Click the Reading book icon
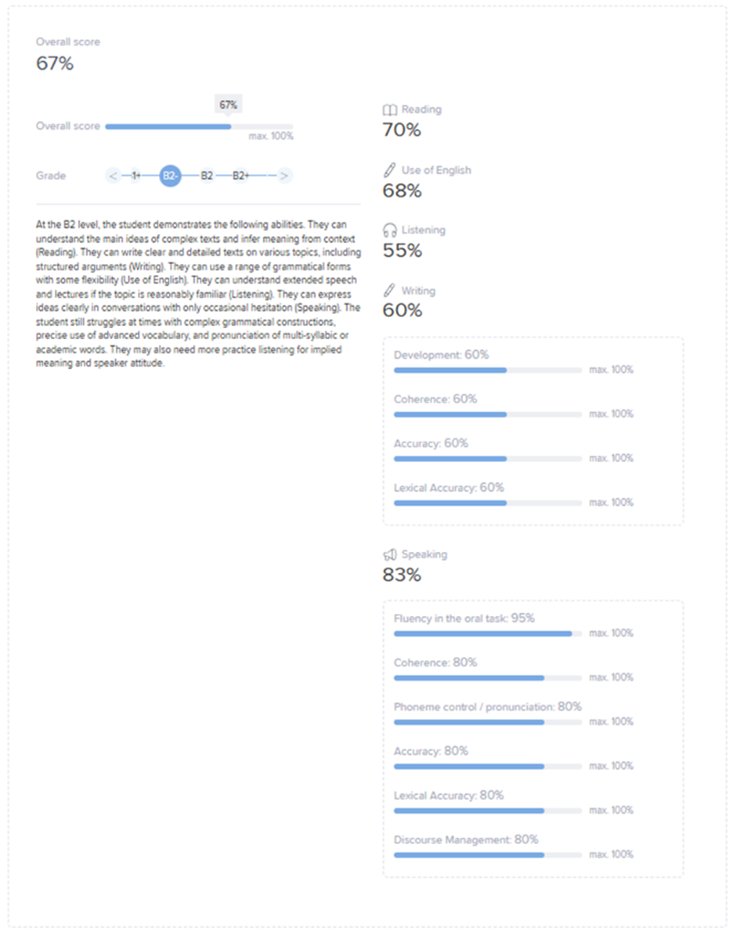The height and width of the screenshot is (942, 737). pyautogui.click(x=390, y=109)
